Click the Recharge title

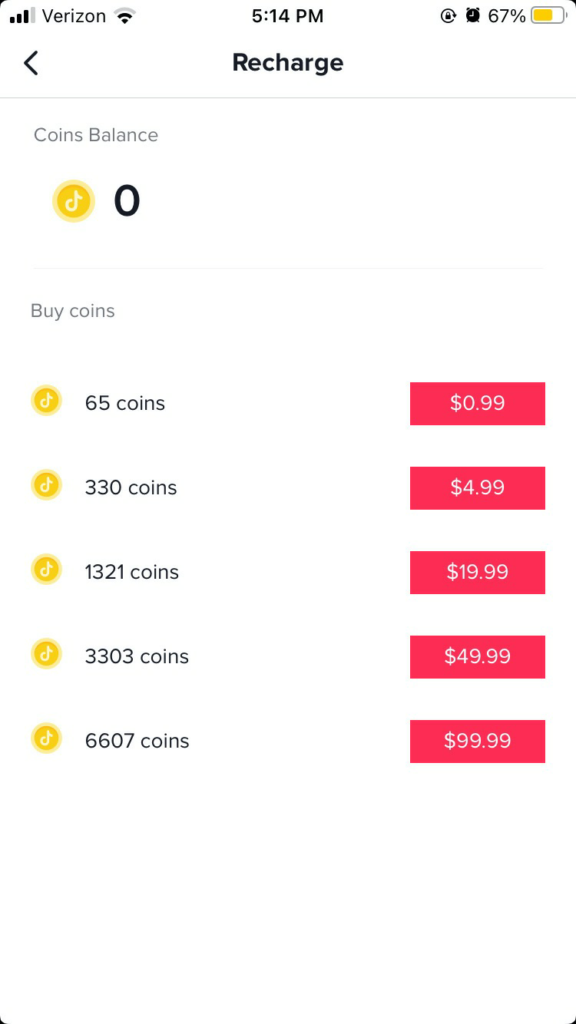point(288,62)
